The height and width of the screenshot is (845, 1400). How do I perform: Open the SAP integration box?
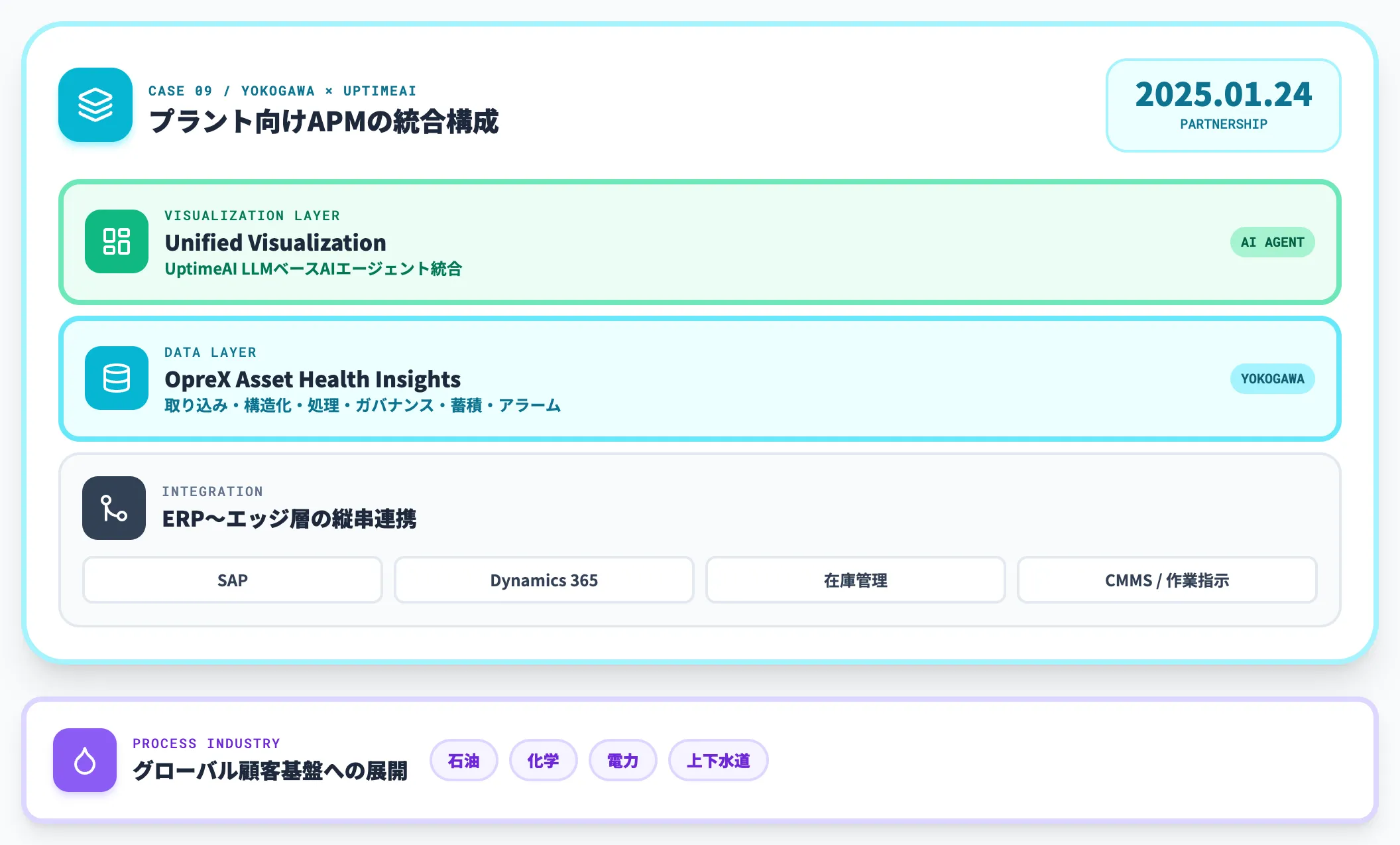(x=233, y=580)
